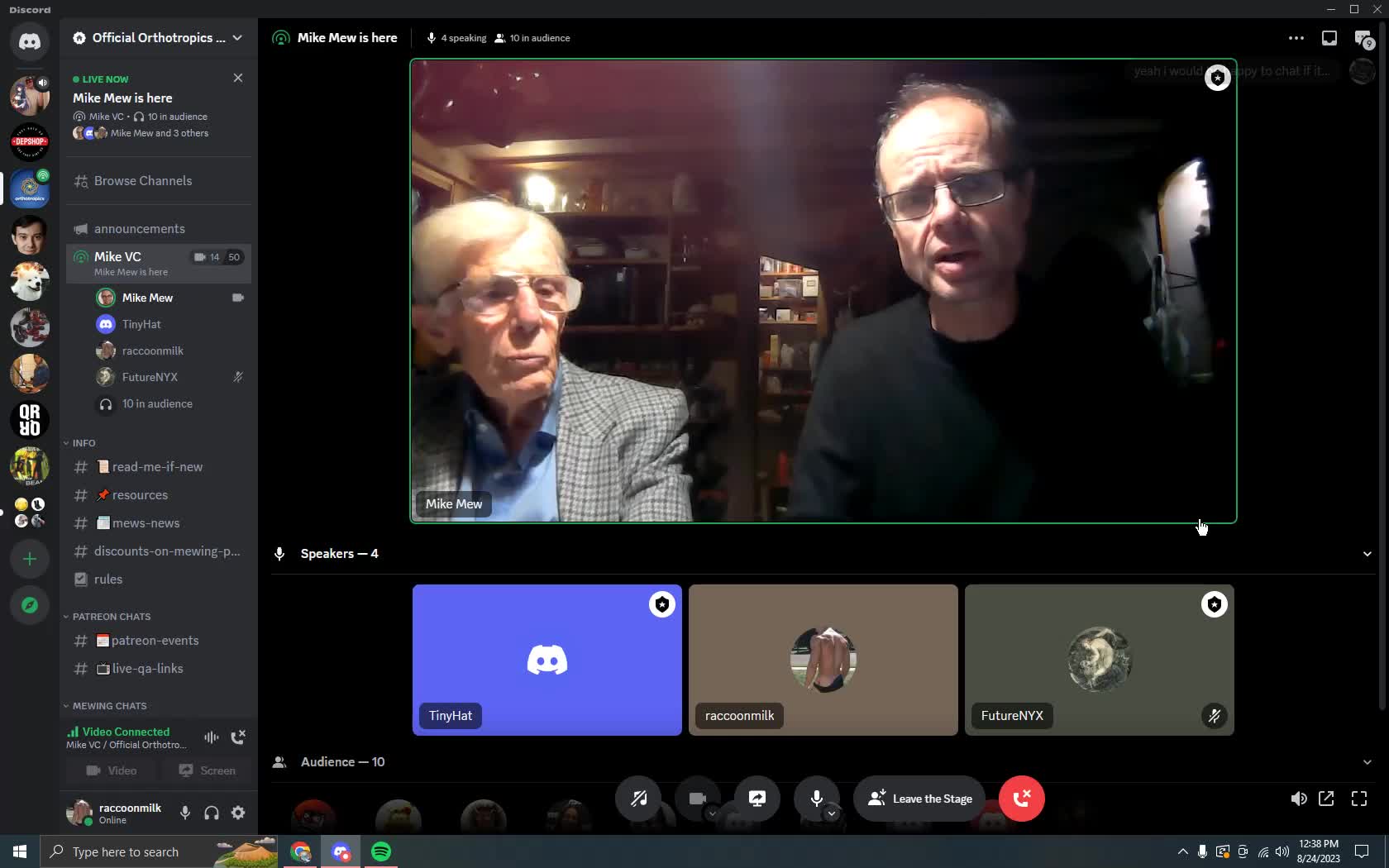Collapse the PATREON CHATS category

[x=111, y=617]
